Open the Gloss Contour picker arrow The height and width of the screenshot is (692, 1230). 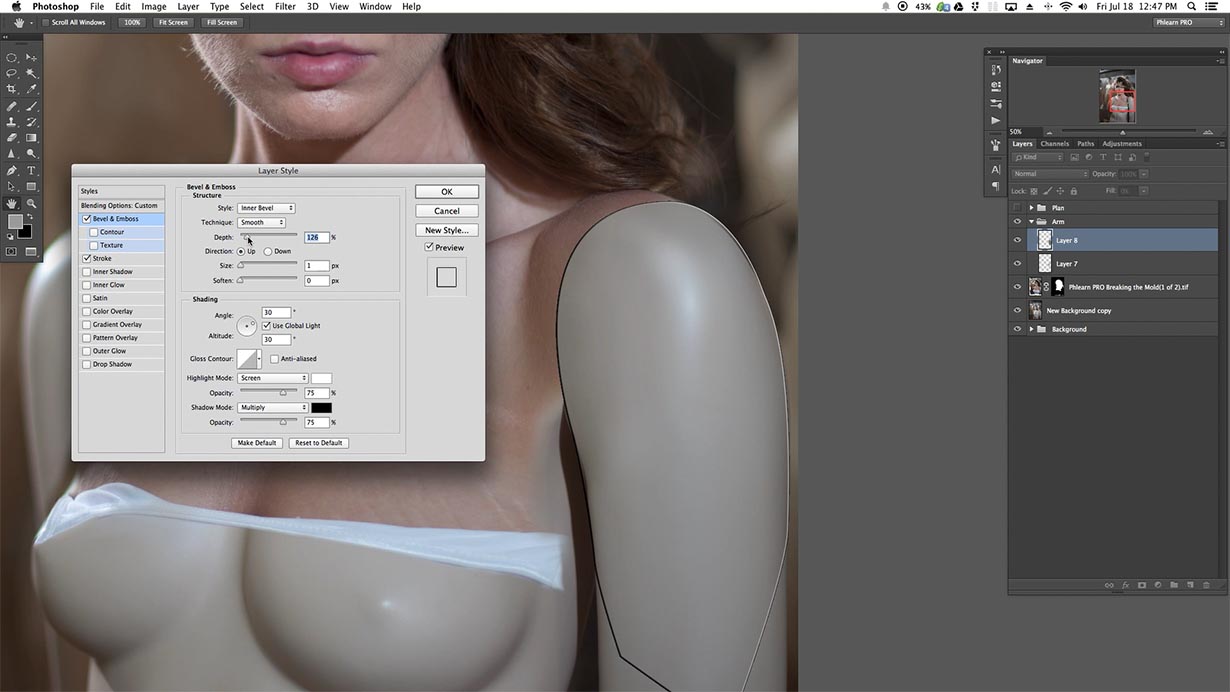(259, 358)
